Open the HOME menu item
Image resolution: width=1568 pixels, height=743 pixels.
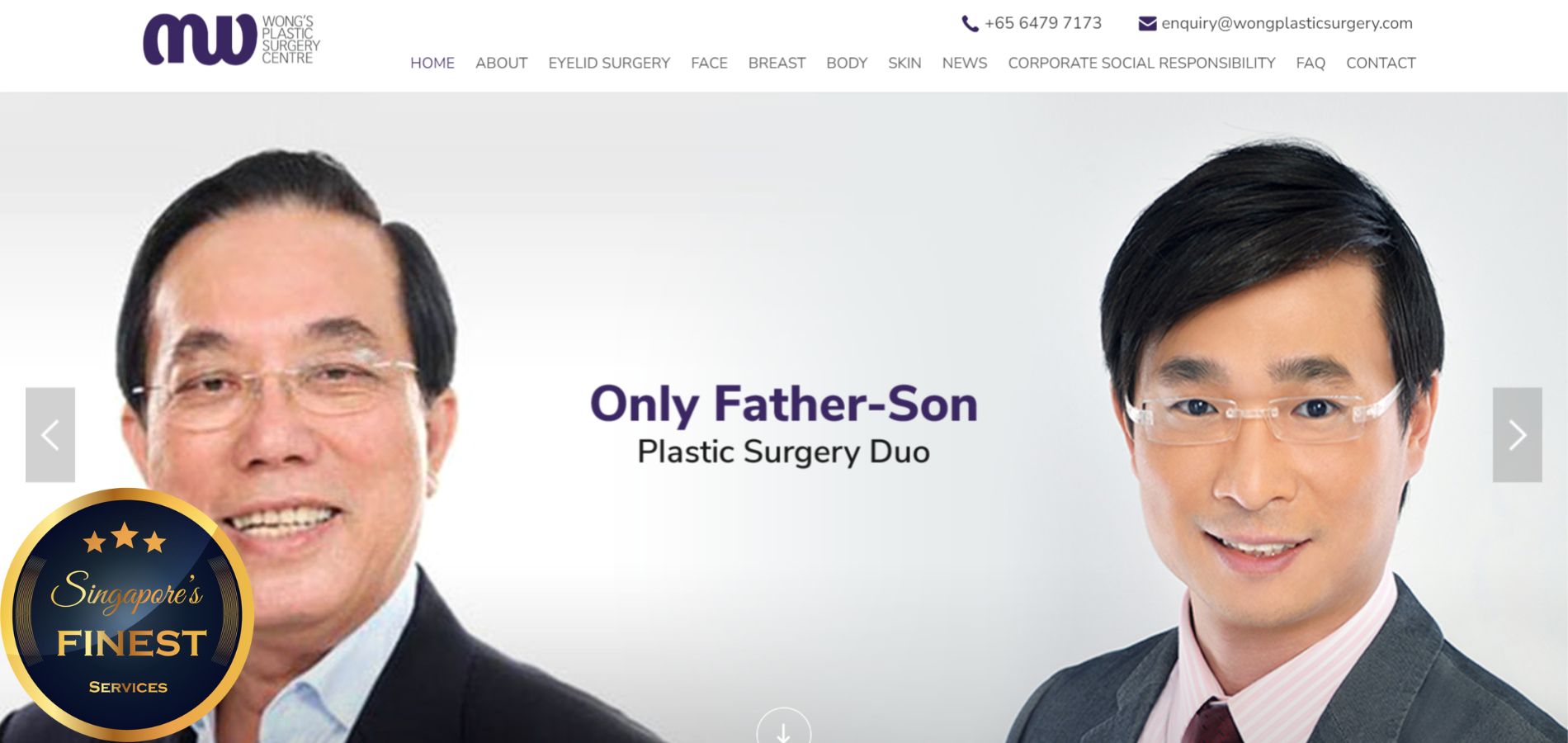(432, 63)
